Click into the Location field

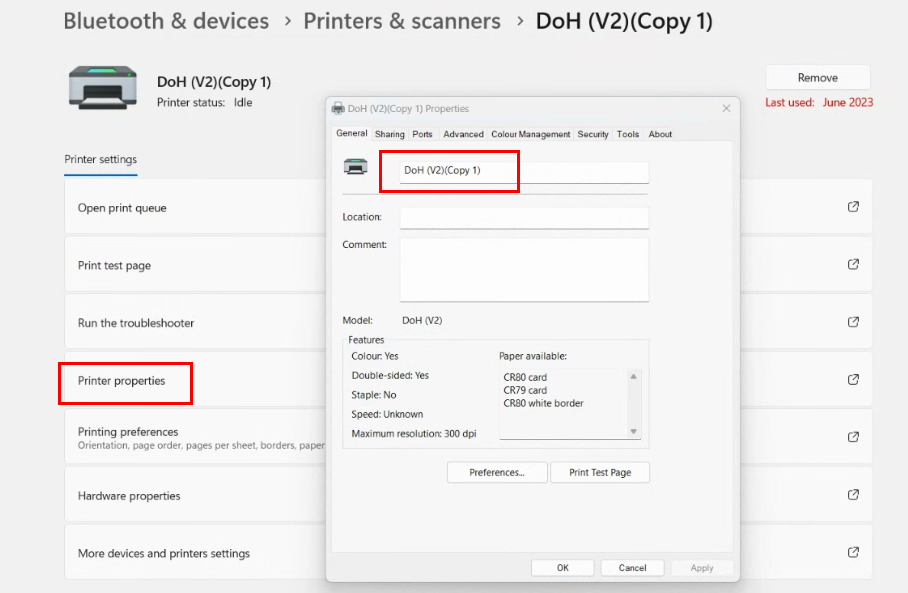(x=524, y=218)
